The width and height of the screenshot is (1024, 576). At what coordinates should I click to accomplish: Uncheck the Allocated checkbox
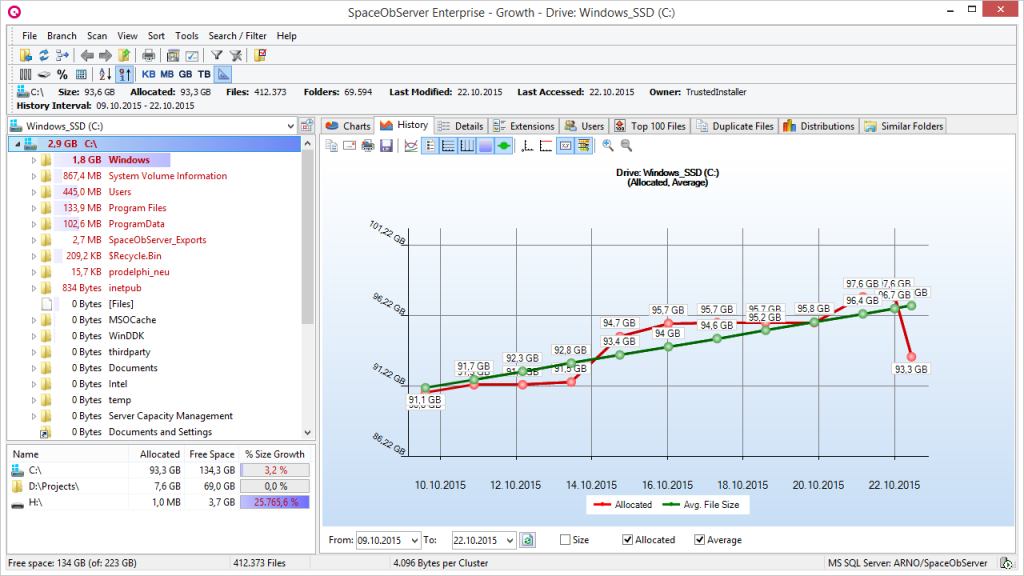tap(628, 540)
